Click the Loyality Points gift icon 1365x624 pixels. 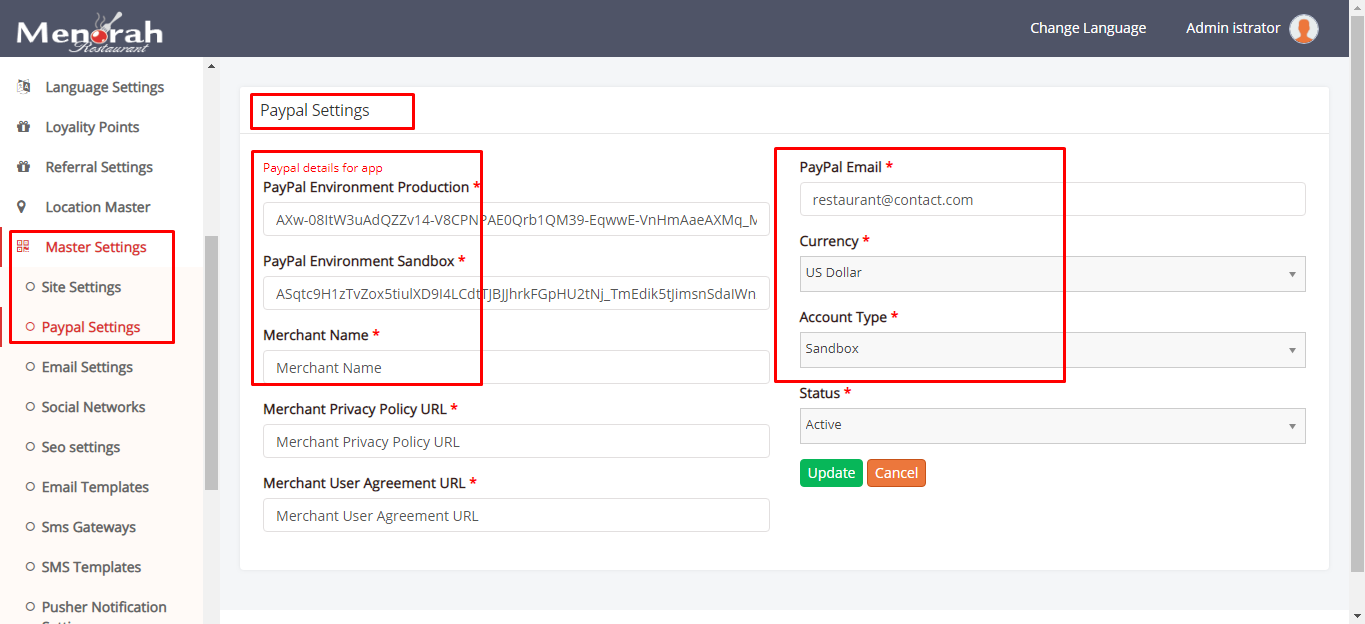tap(23, 127)
